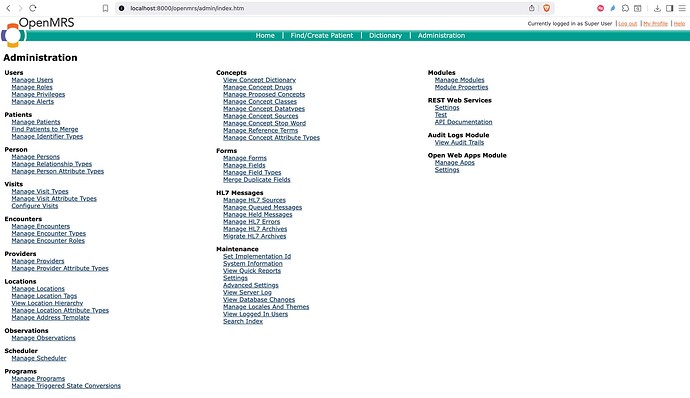Open Find/Create Patient in the navigation bar
Viewport: 690px width, 398px height.
[322, 36]
